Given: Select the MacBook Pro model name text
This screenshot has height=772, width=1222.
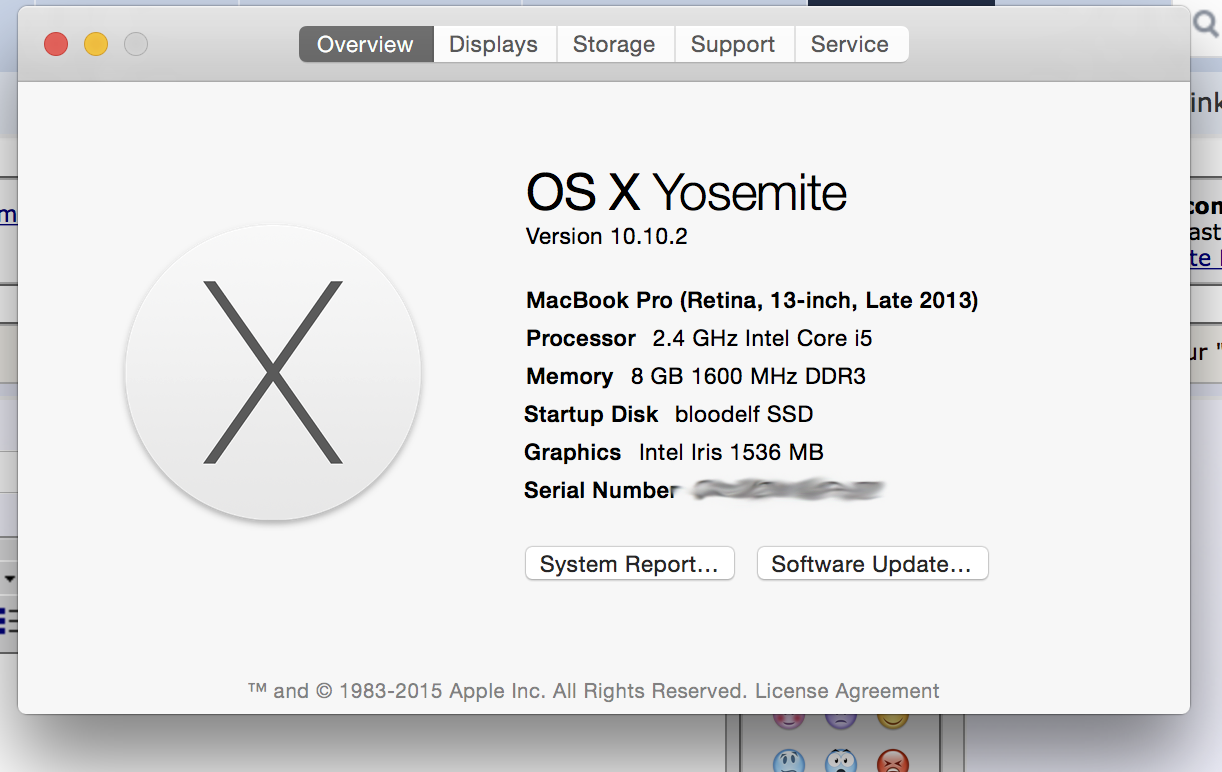Looking at the screenshot, I should click(752, 300).
